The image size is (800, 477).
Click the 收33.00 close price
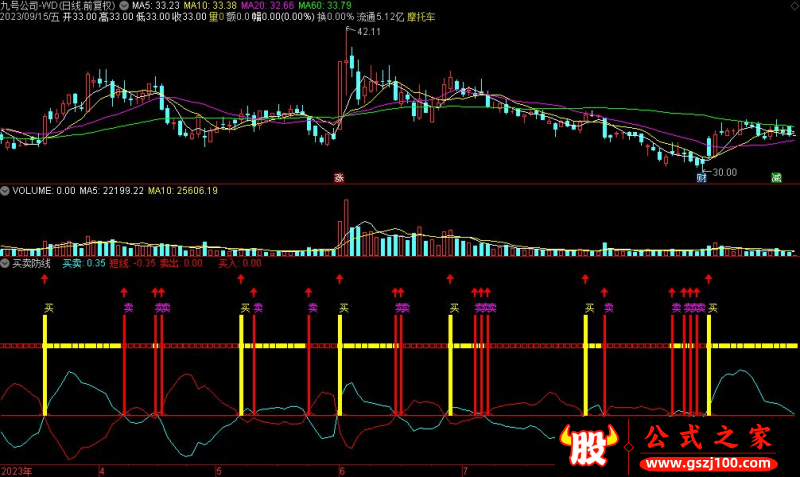[x=189, y=17]
